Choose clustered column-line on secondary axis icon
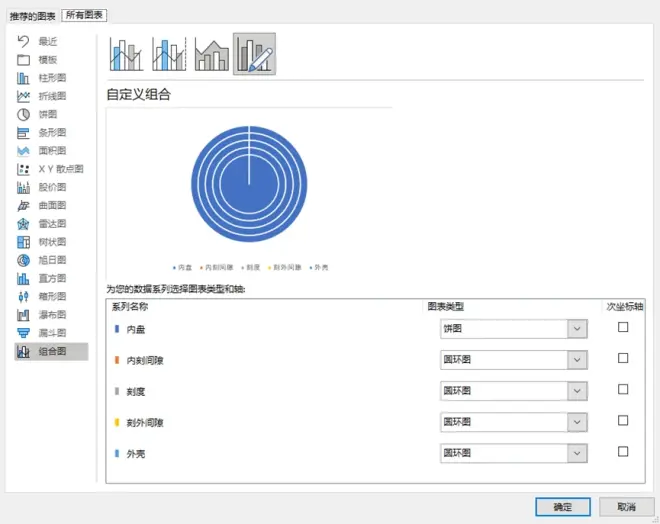Screen dimensions: 660x524 [169, 54]
